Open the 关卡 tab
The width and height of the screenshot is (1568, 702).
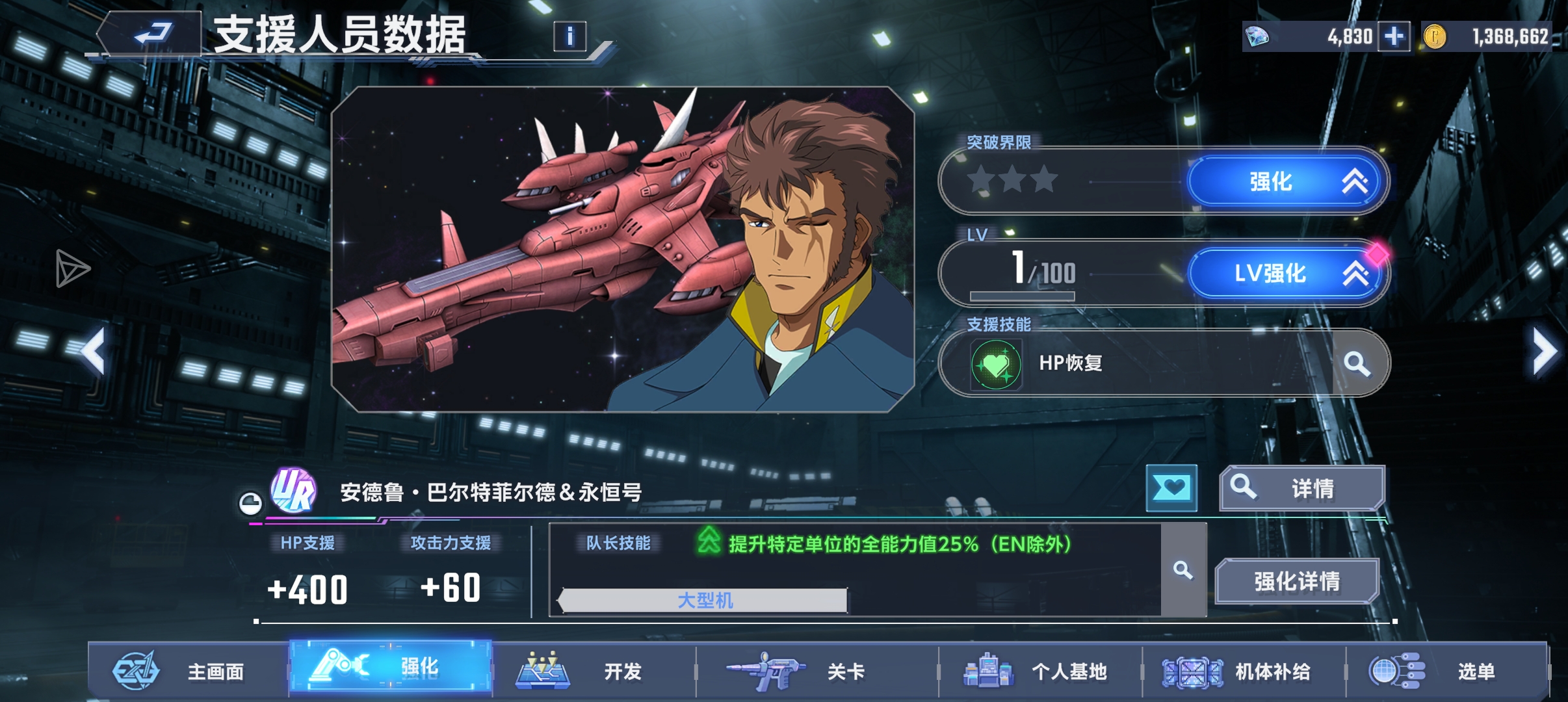(x=817, y=671)
